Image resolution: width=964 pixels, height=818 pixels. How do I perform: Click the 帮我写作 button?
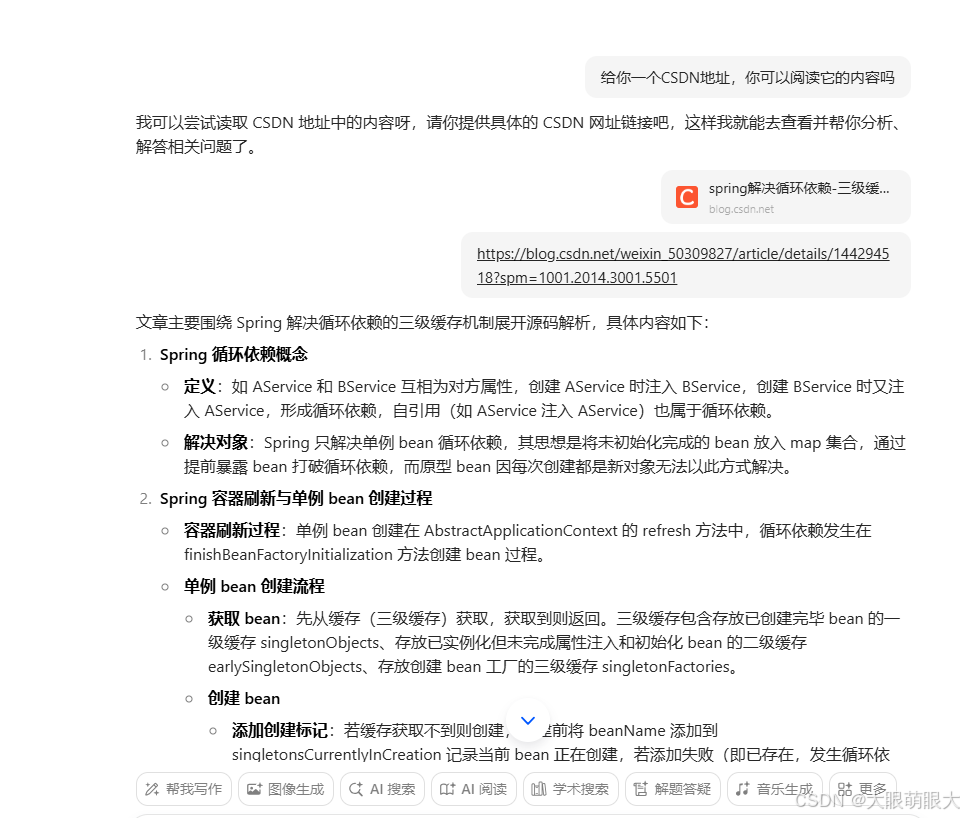click(184, 789)
